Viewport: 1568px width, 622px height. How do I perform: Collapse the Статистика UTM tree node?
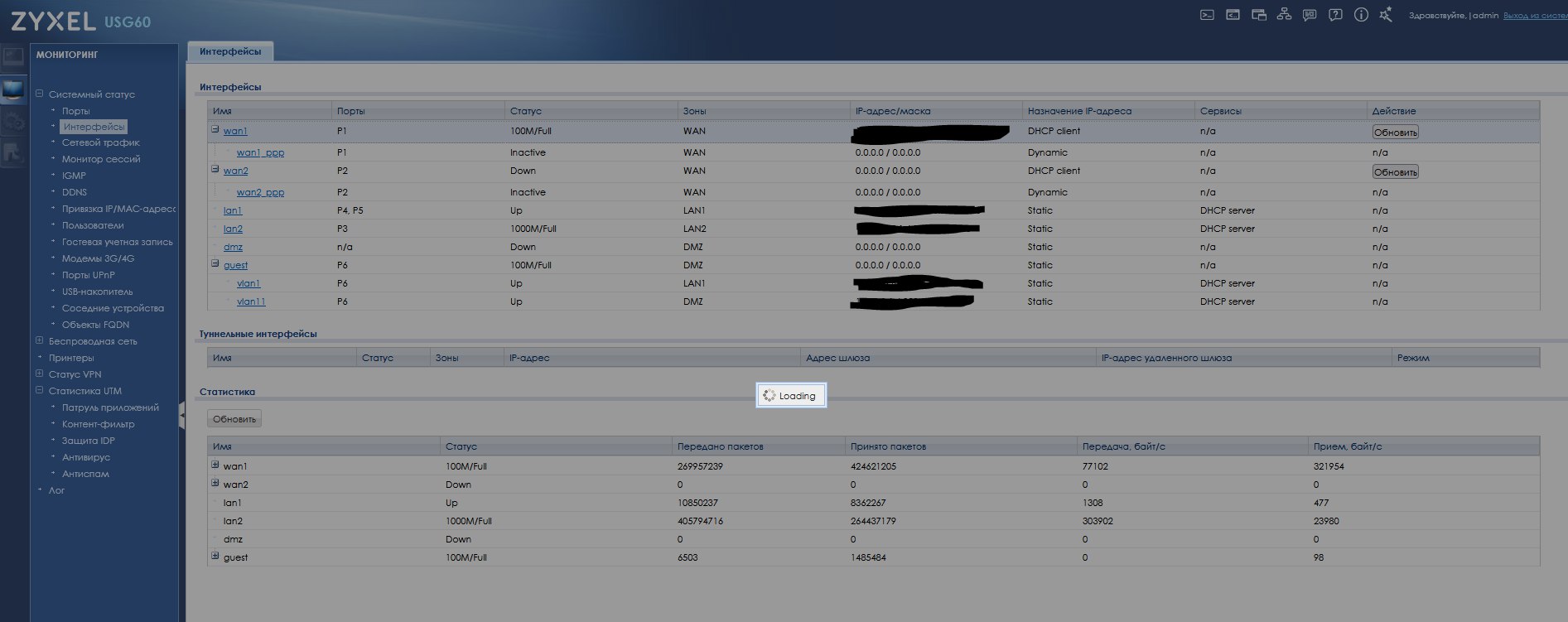point(40,390)
